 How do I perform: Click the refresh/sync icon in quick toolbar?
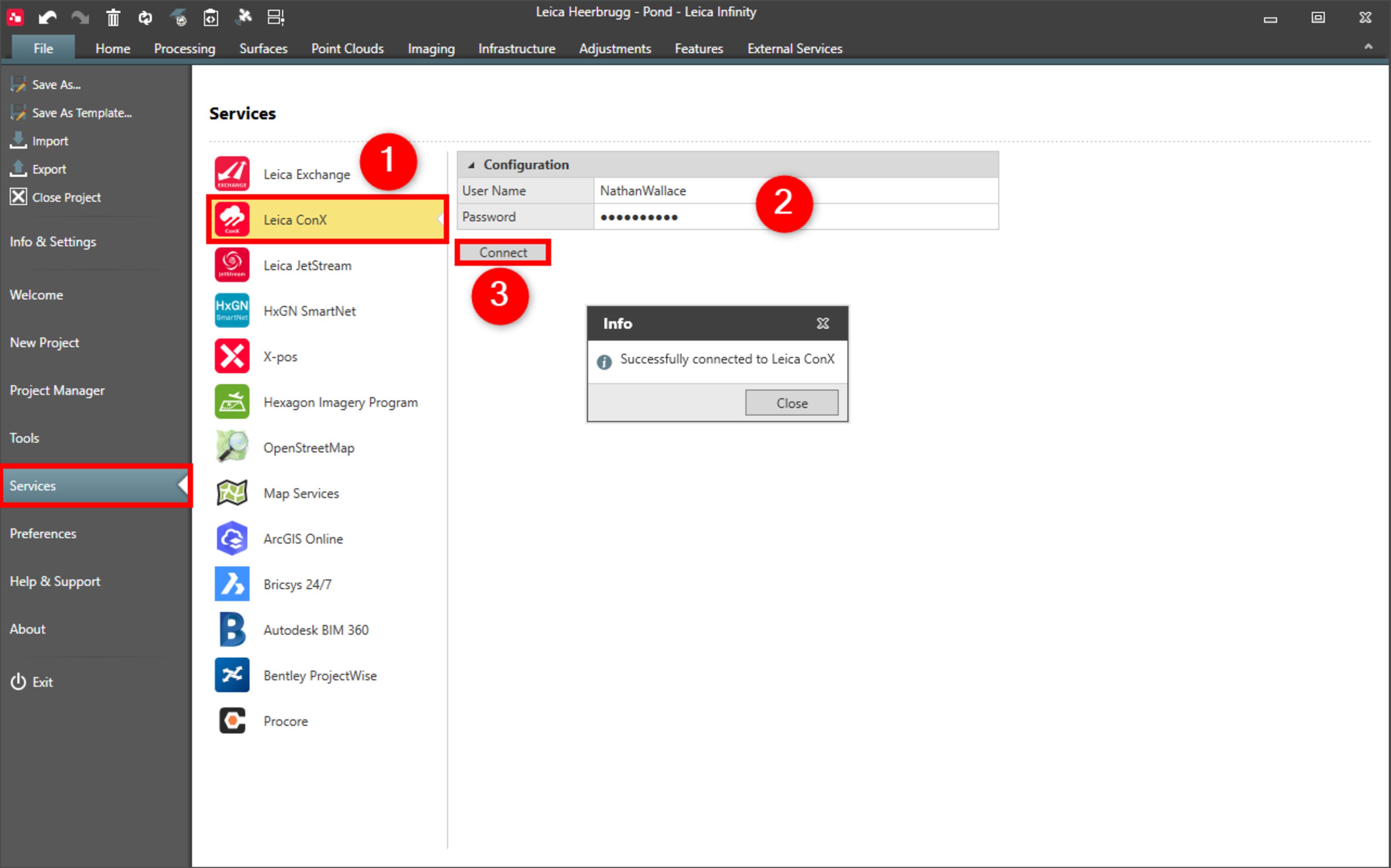point(145,18)
